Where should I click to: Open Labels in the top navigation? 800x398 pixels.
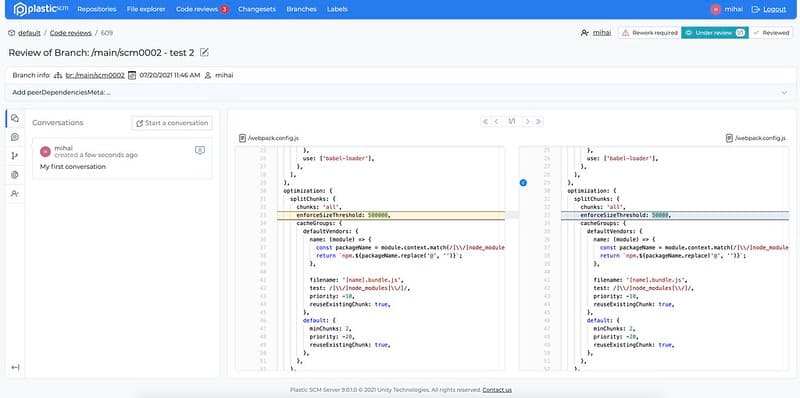point(337,9)
